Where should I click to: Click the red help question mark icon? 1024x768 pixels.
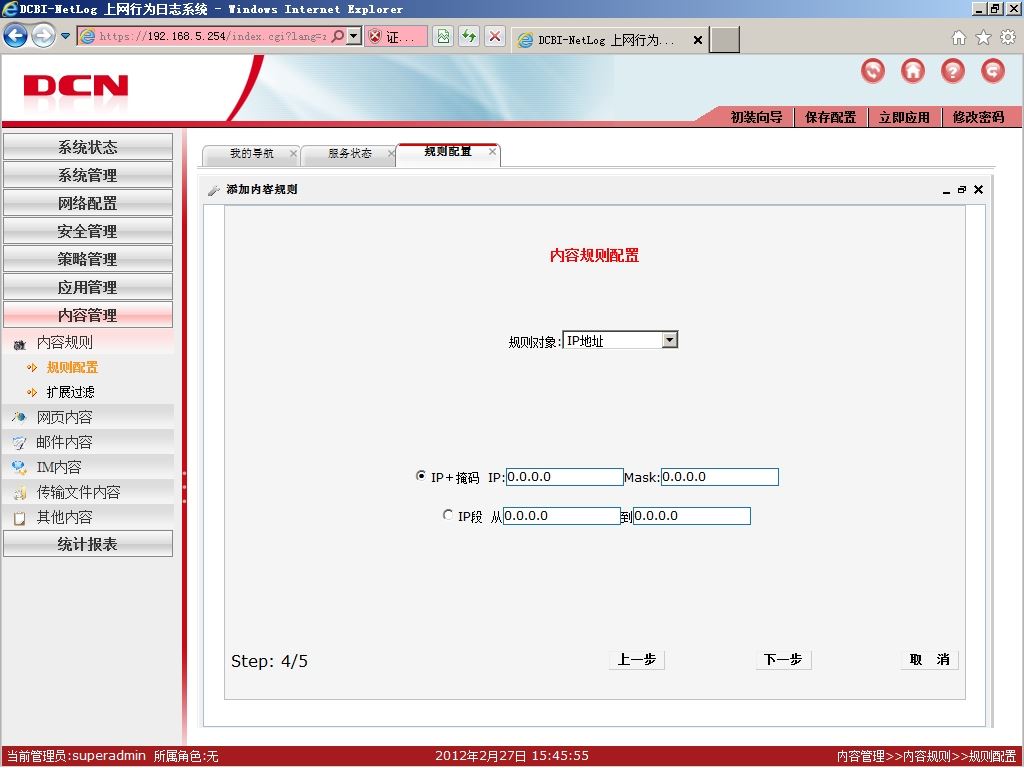953,71
